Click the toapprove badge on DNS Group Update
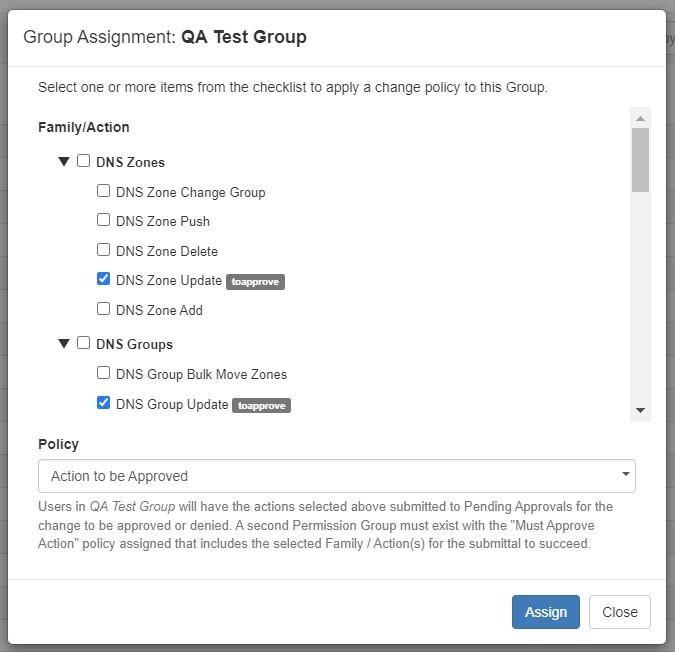Viewport: 675px width, 652px height. click(261, 406)
